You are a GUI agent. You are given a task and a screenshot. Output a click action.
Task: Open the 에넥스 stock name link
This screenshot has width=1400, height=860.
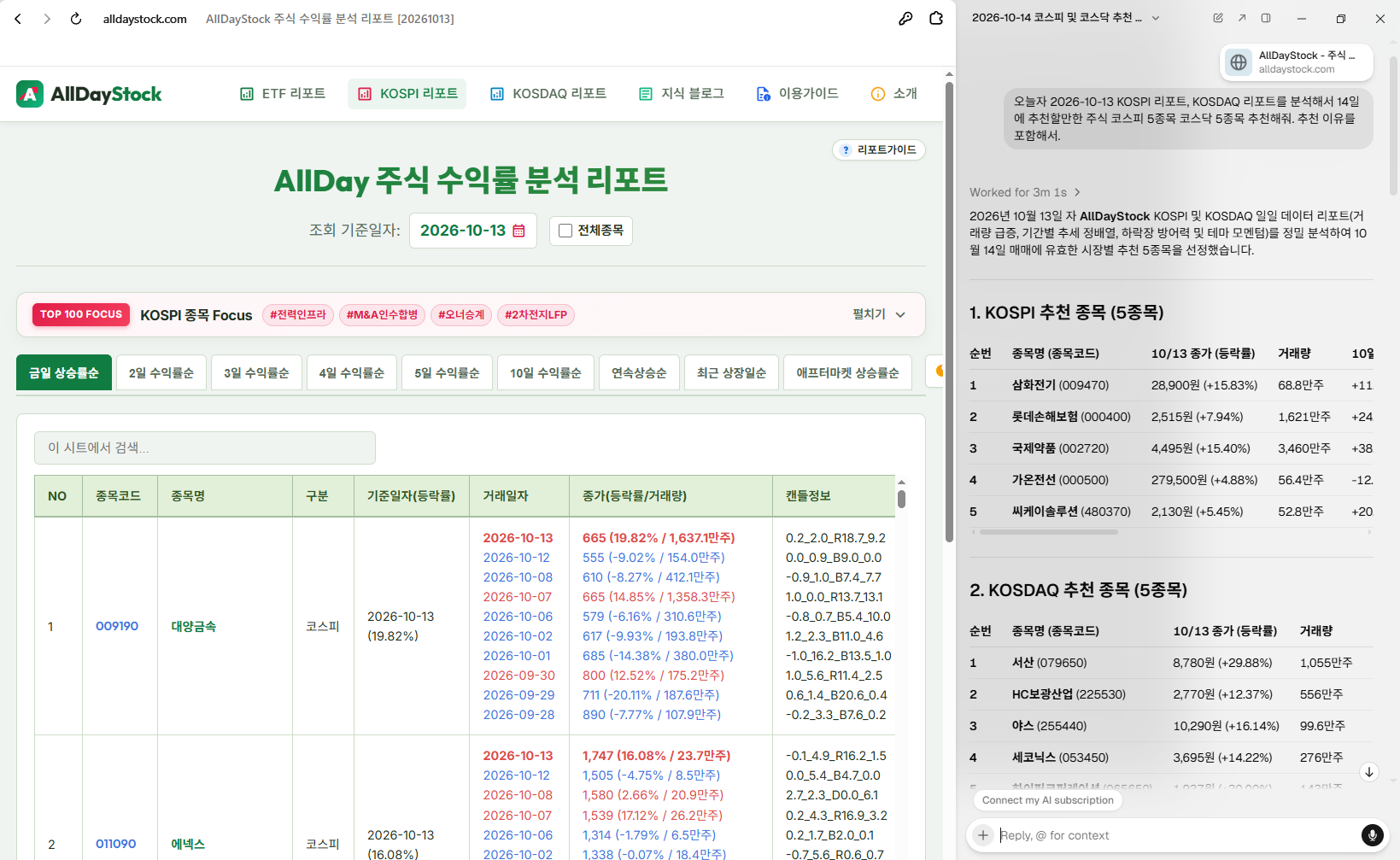[188, 844]
